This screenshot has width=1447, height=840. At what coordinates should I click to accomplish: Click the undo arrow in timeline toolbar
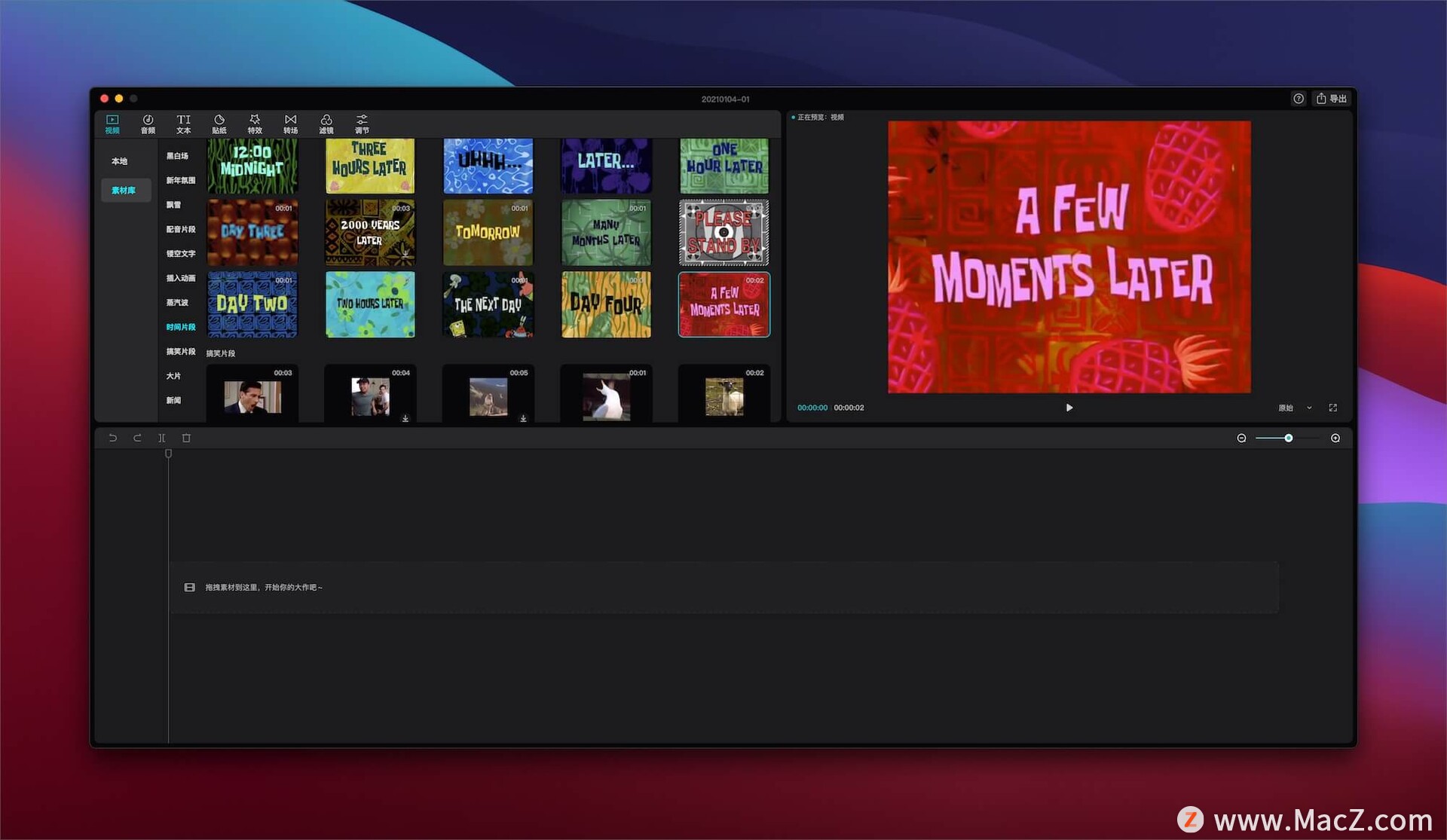(112, 438)
